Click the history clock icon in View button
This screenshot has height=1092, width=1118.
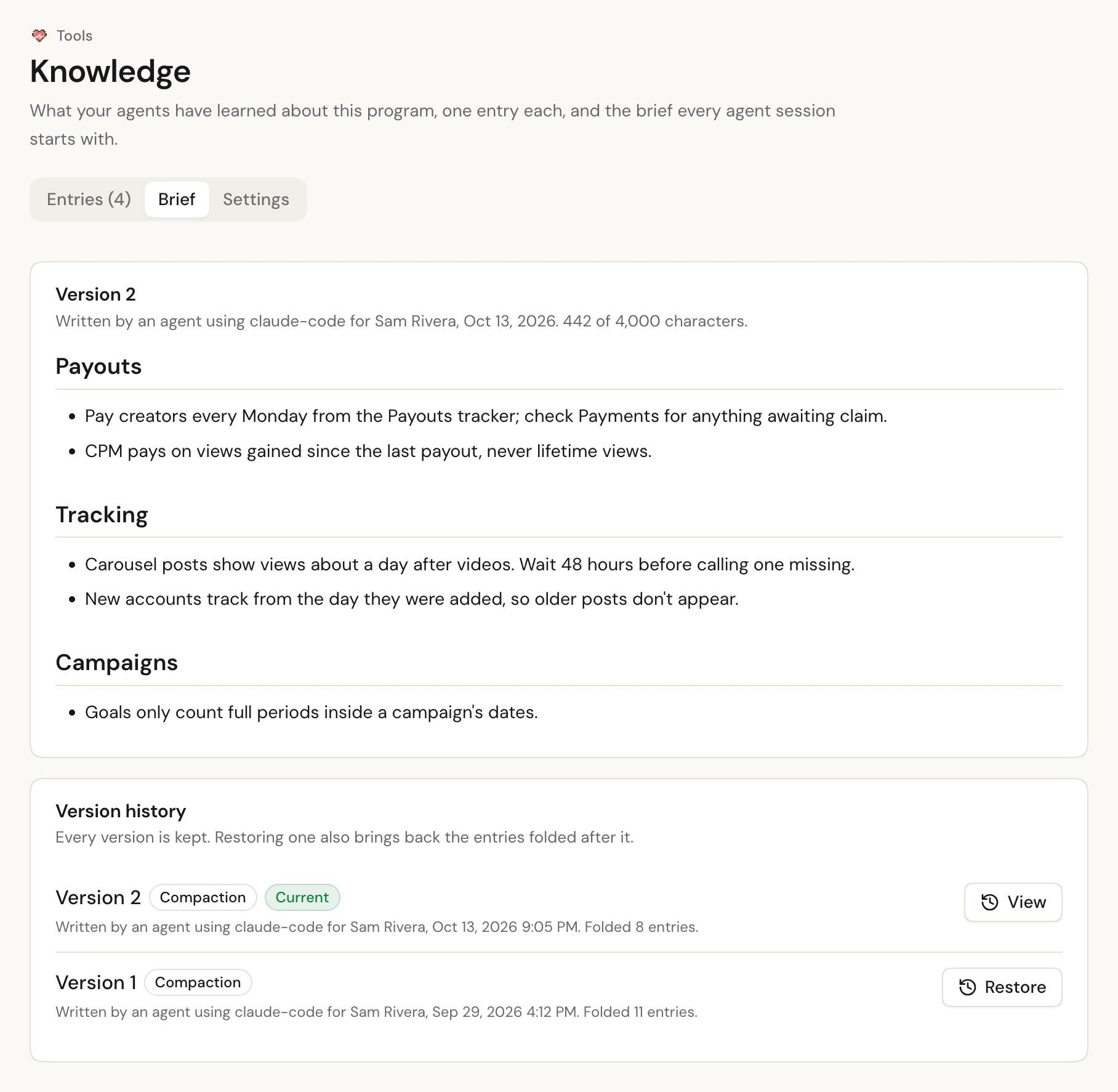[989, 902]
